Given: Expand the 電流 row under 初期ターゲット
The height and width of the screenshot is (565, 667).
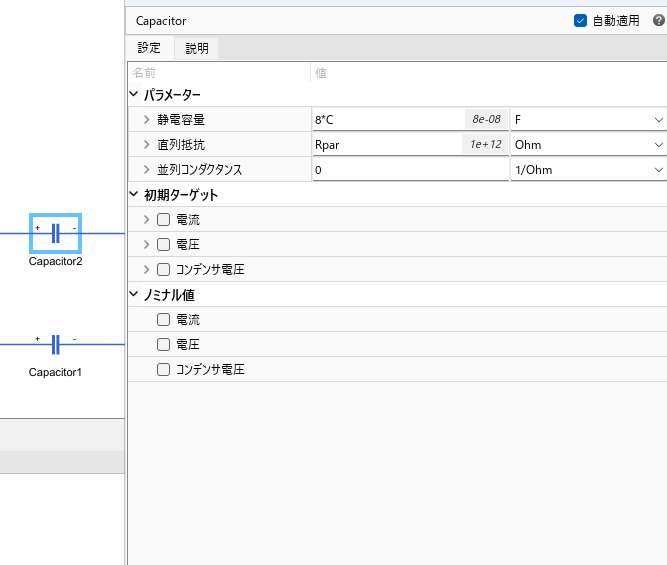Looking at the screenshot, I should 146,220.
